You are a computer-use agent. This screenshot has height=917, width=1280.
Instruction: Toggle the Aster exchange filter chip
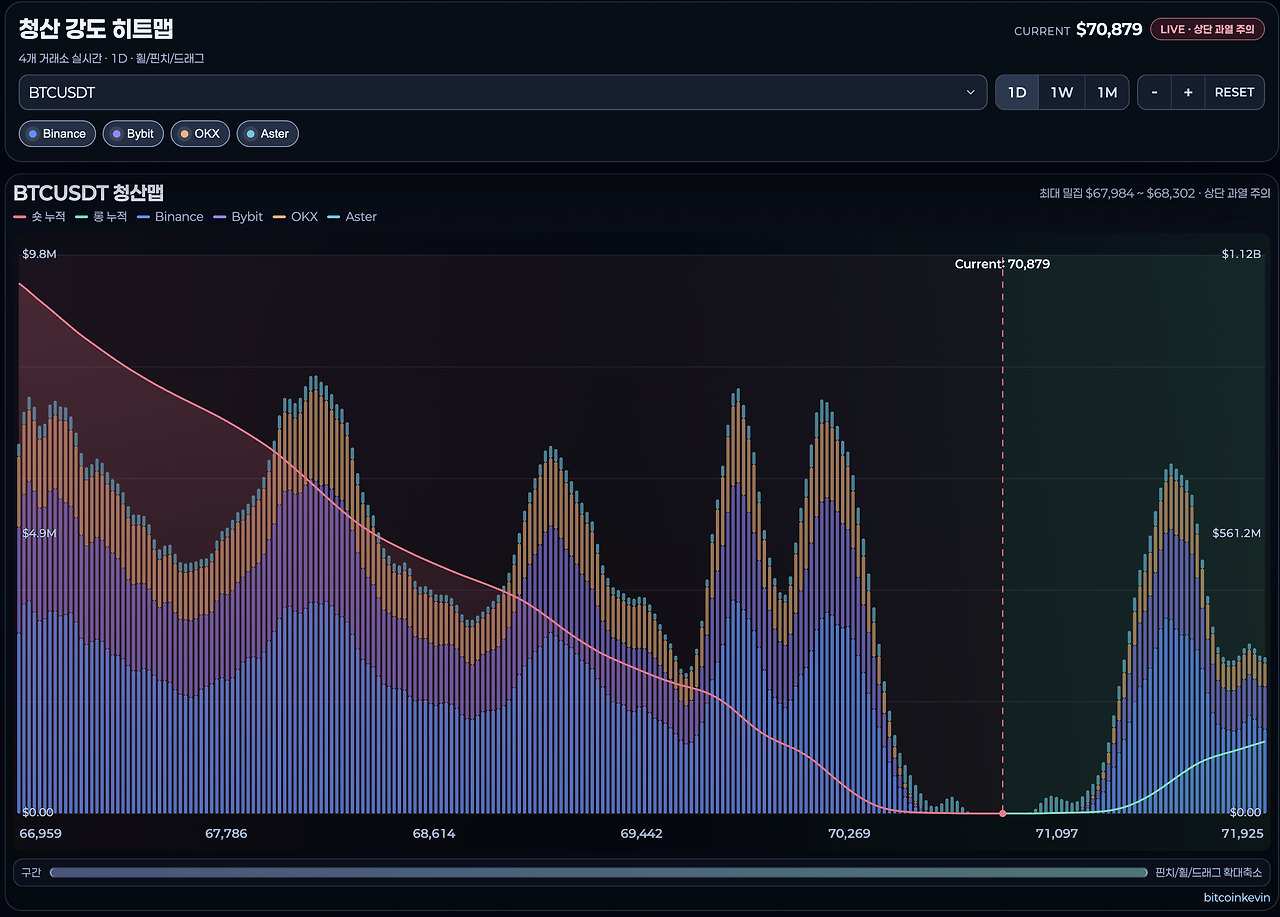(268, 134)
